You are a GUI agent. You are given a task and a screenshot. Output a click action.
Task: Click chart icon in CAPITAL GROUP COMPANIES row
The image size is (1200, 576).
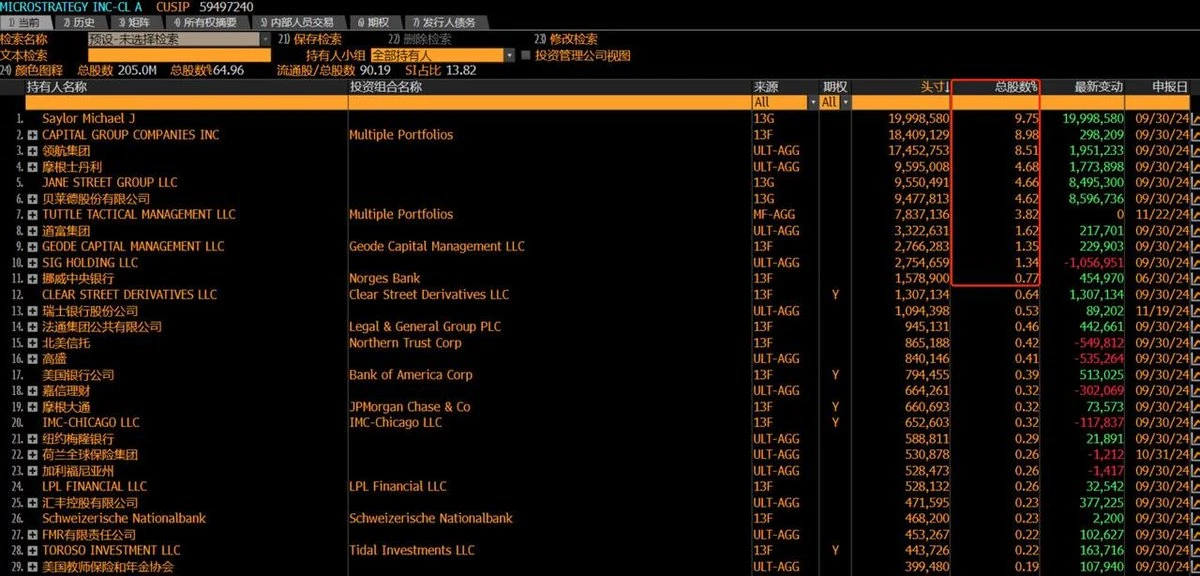[x=1194, y=135]
